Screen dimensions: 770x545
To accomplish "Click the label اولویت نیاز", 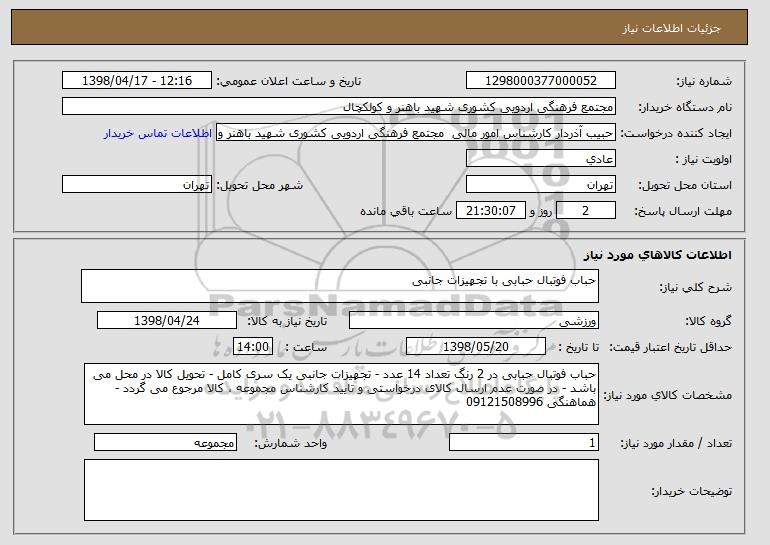I will pos(703,159).
